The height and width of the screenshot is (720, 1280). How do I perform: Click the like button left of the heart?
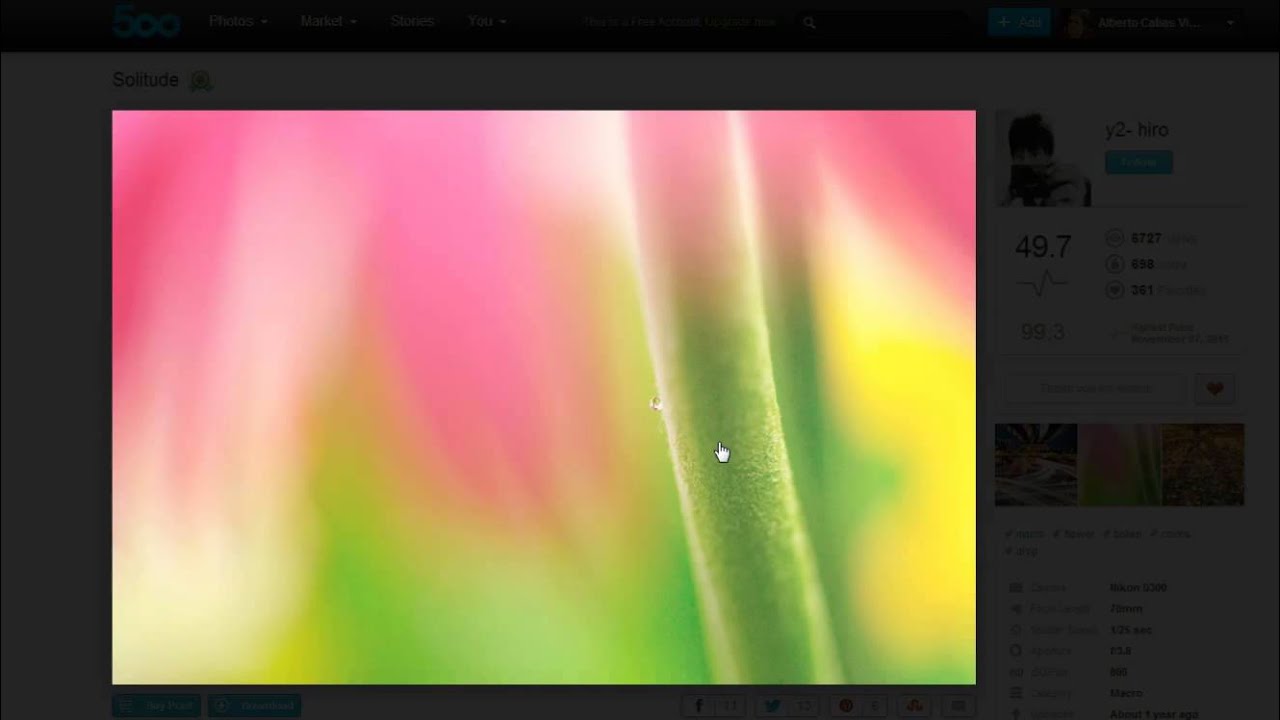[1094, 388]
